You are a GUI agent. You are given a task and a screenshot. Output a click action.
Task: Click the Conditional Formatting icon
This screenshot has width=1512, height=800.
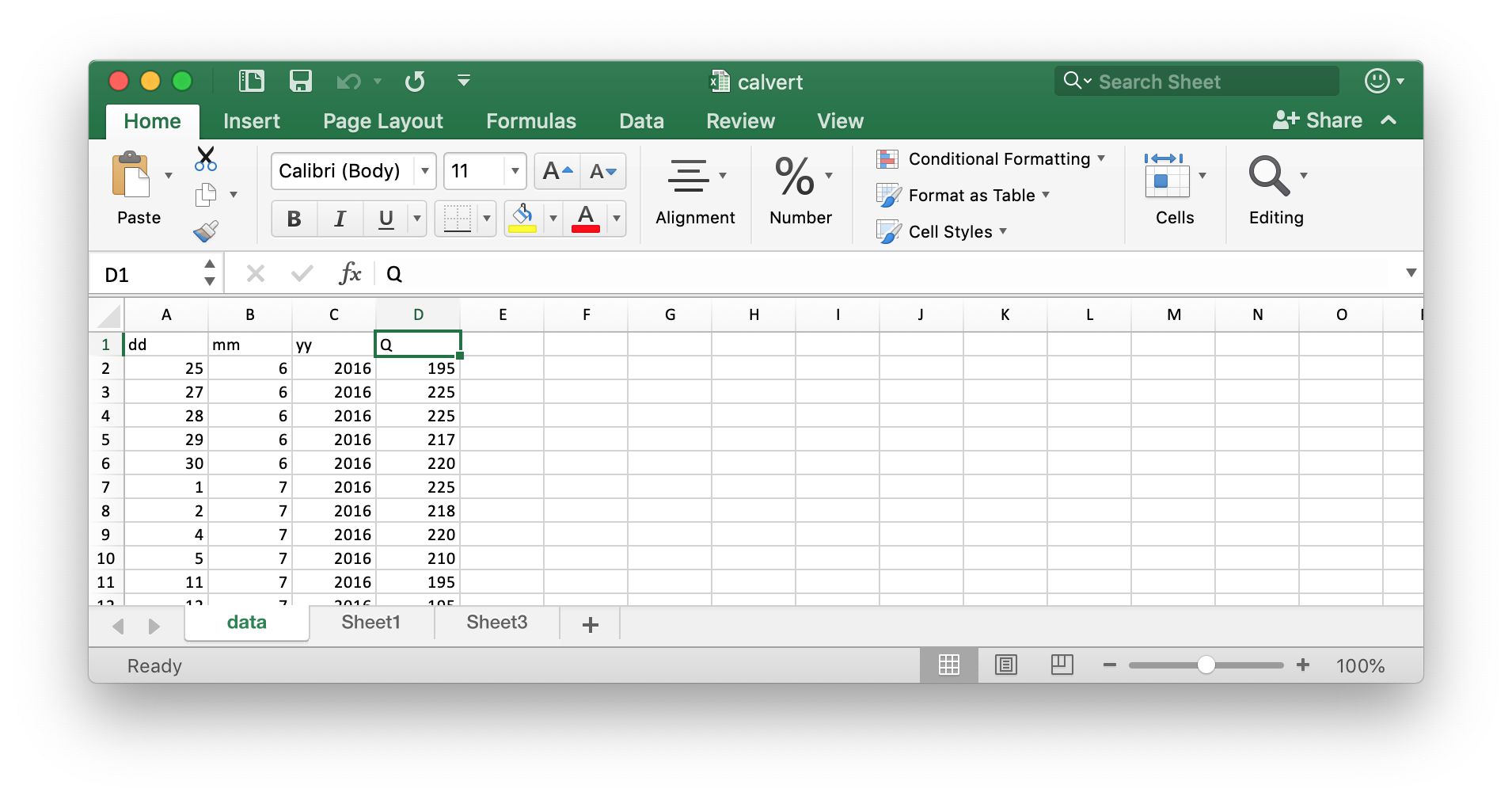pos(887,159)
